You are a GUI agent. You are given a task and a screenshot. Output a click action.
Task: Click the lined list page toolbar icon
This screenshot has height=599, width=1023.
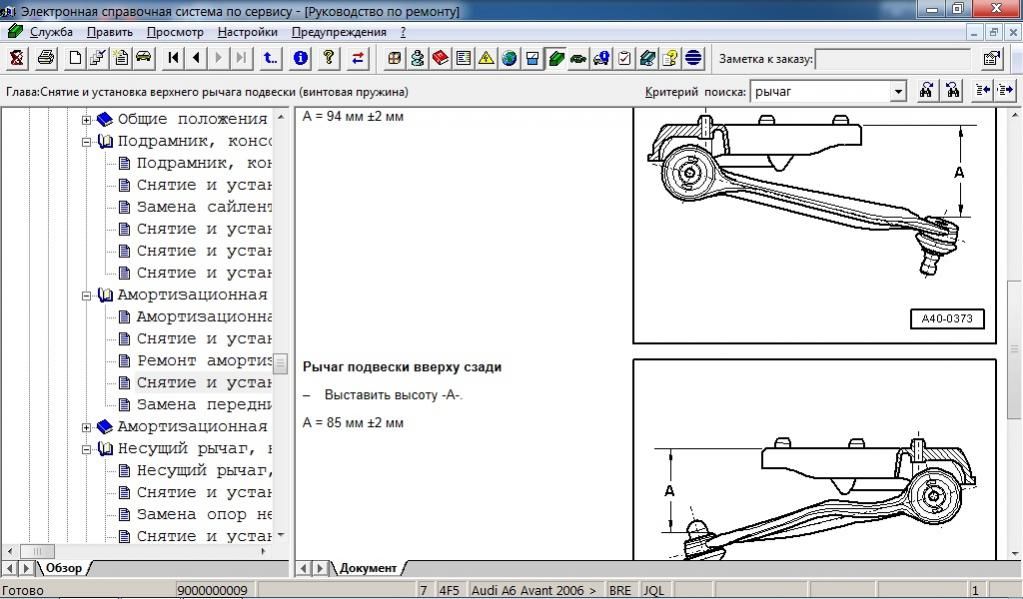tap(463, 59)
